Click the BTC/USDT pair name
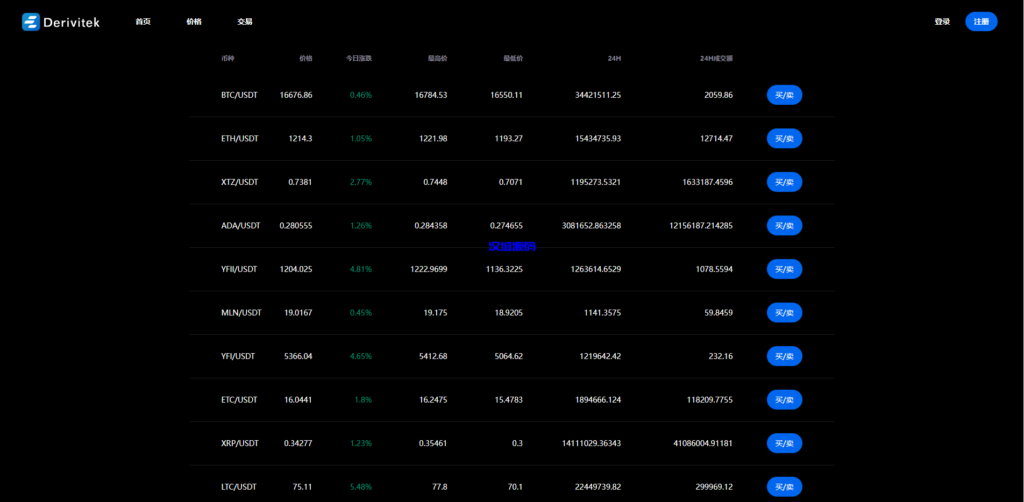This screenshot has height=502, width=1024. 239,95
